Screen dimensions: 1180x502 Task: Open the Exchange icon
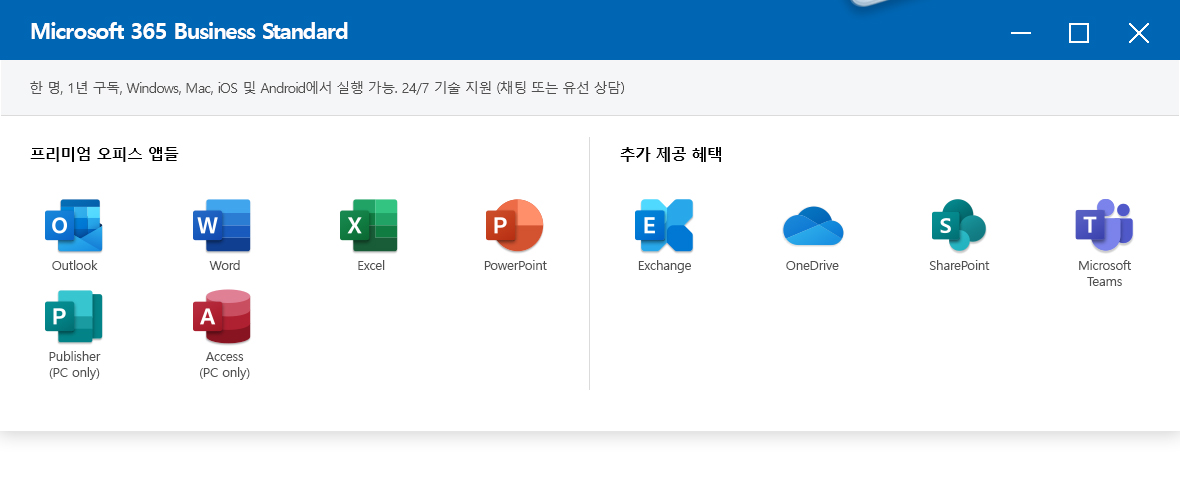tap(664, 226)
